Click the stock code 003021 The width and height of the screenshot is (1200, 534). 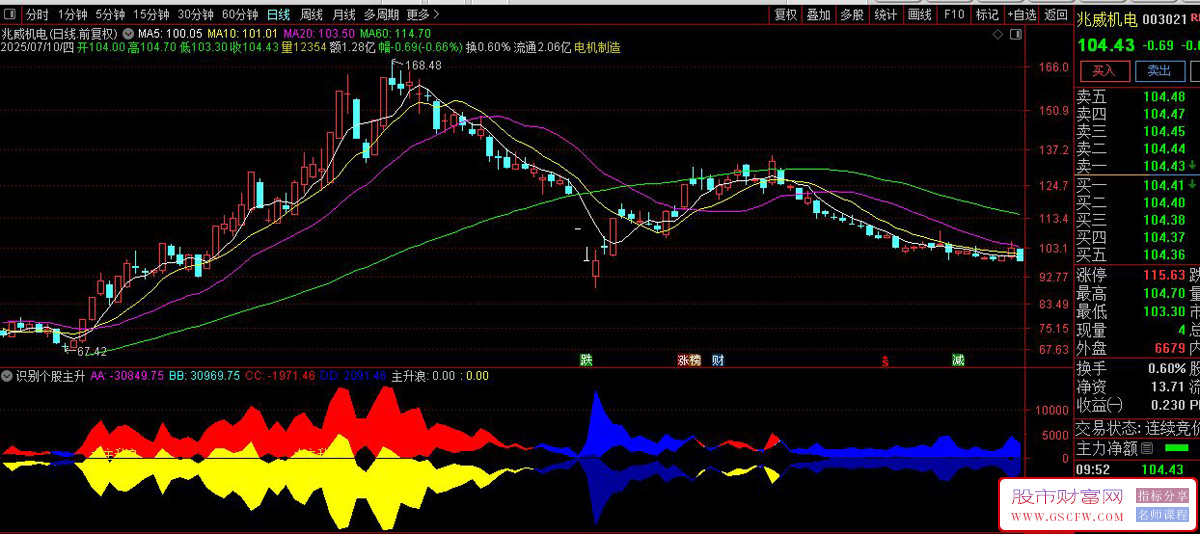[1164, 19]
